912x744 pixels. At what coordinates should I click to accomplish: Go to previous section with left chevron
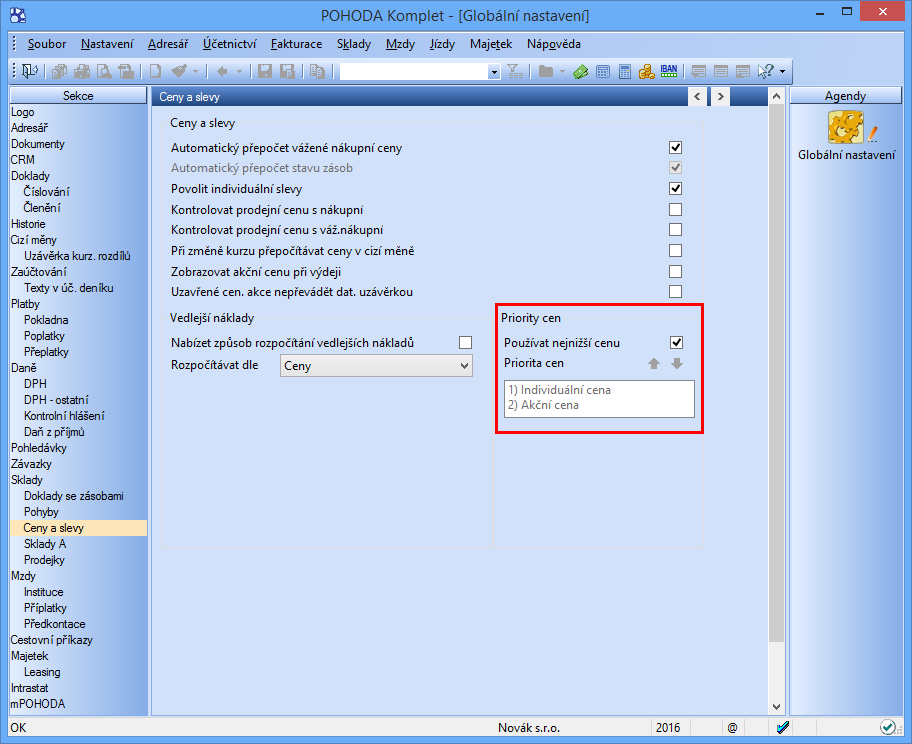pyautogui.click(x=697, y=97)
